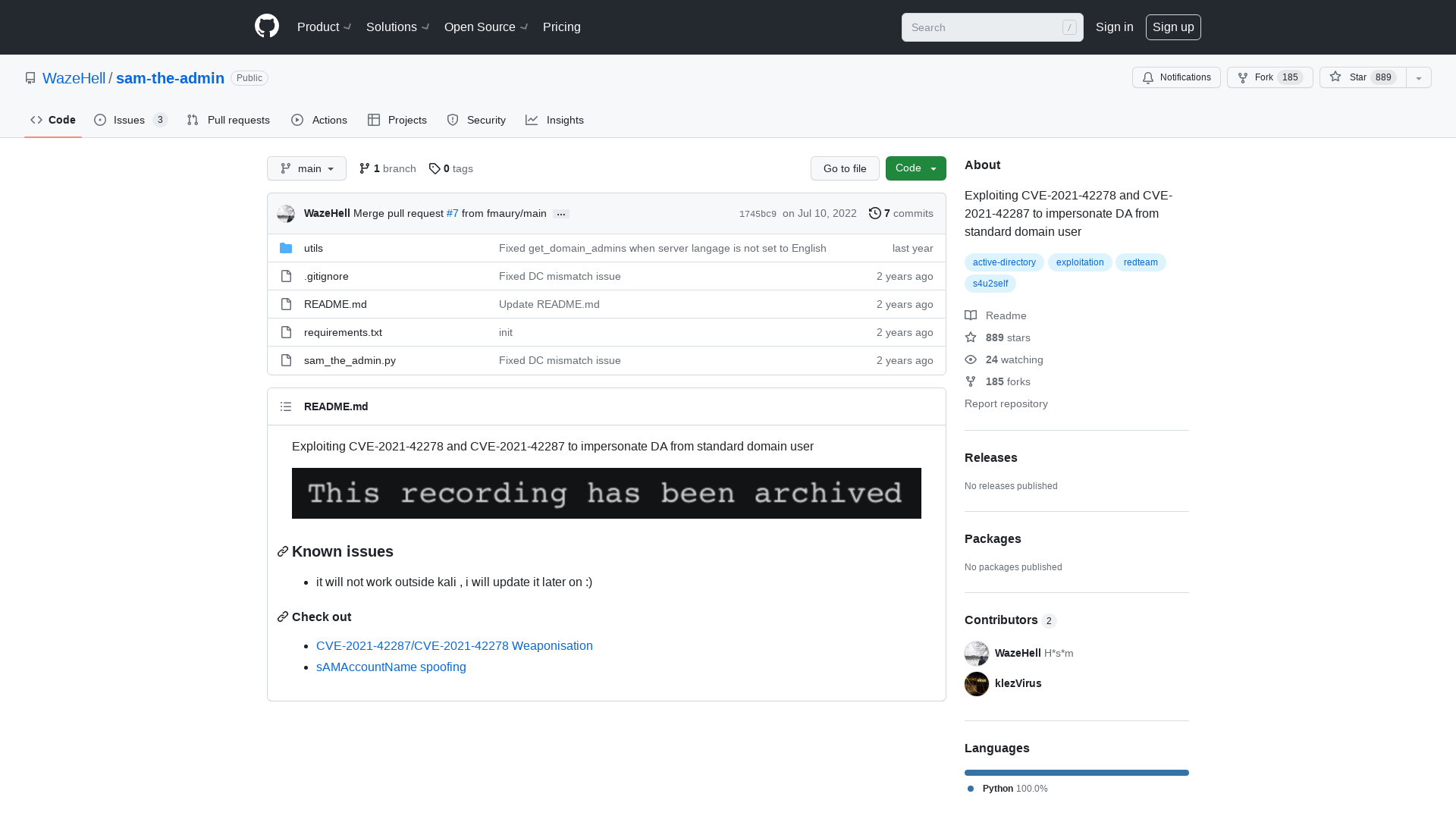
Task: Expand the Open Source menu
Action: pyautogui.click(x=486, y=27)
